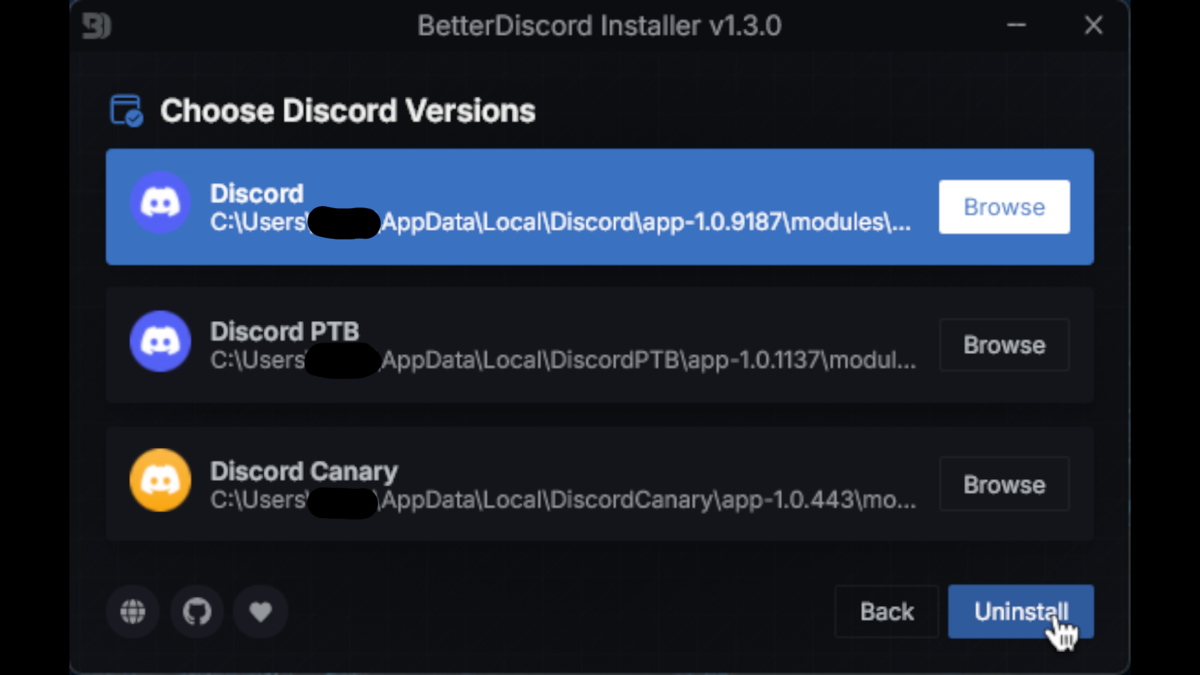1200x675 pixels.
Task: Click the DiscordPTB app-1.0.1137 path text
Action: [563, 360]
